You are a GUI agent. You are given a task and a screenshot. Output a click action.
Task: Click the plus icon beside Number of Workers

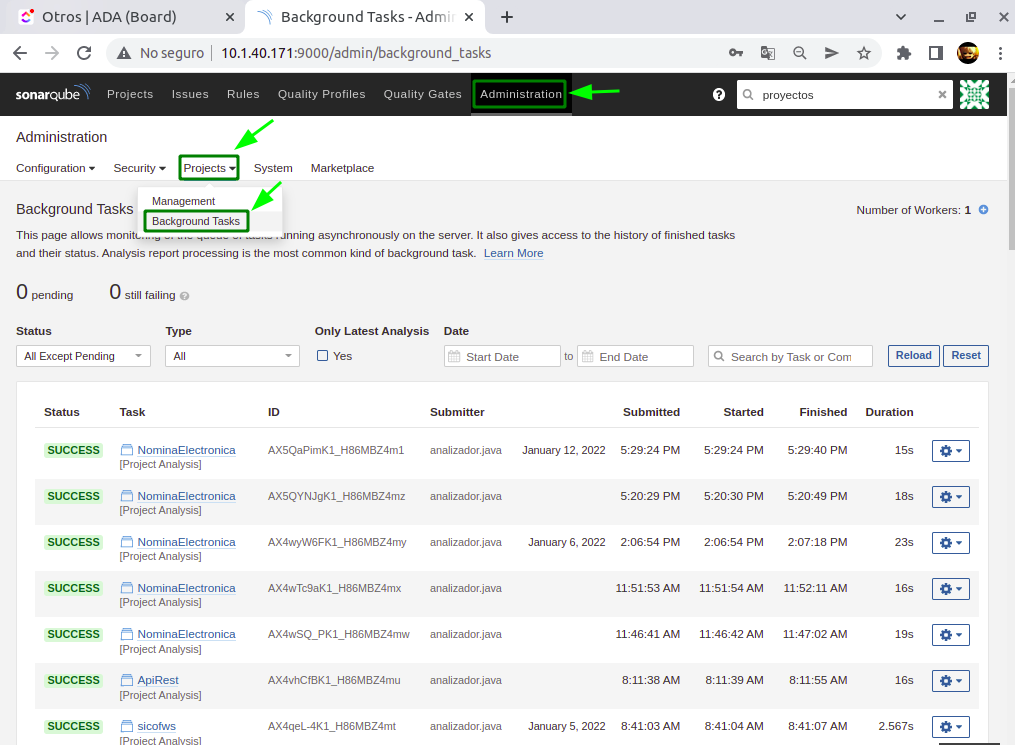983,210
